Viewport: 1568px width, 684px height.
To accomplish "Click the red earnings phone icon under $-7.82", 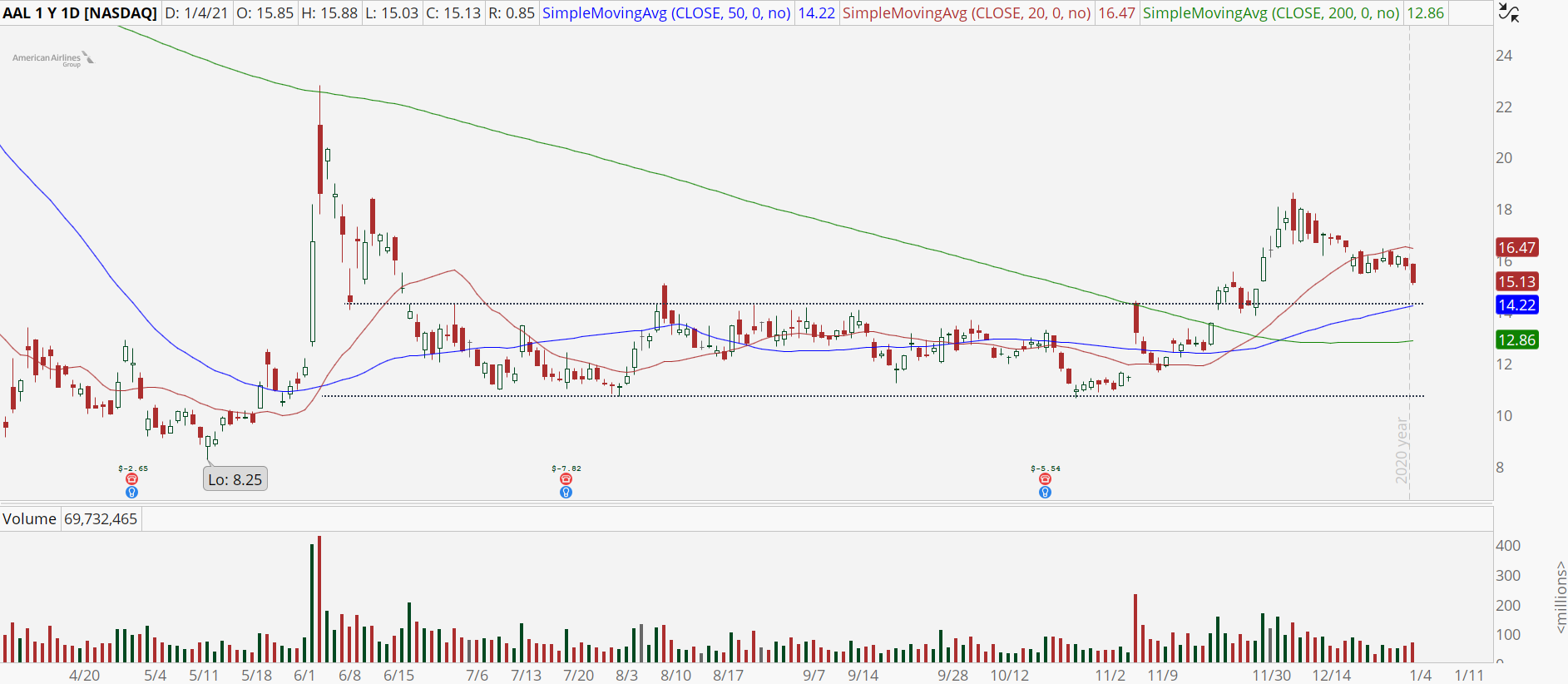I will point(566,479).
